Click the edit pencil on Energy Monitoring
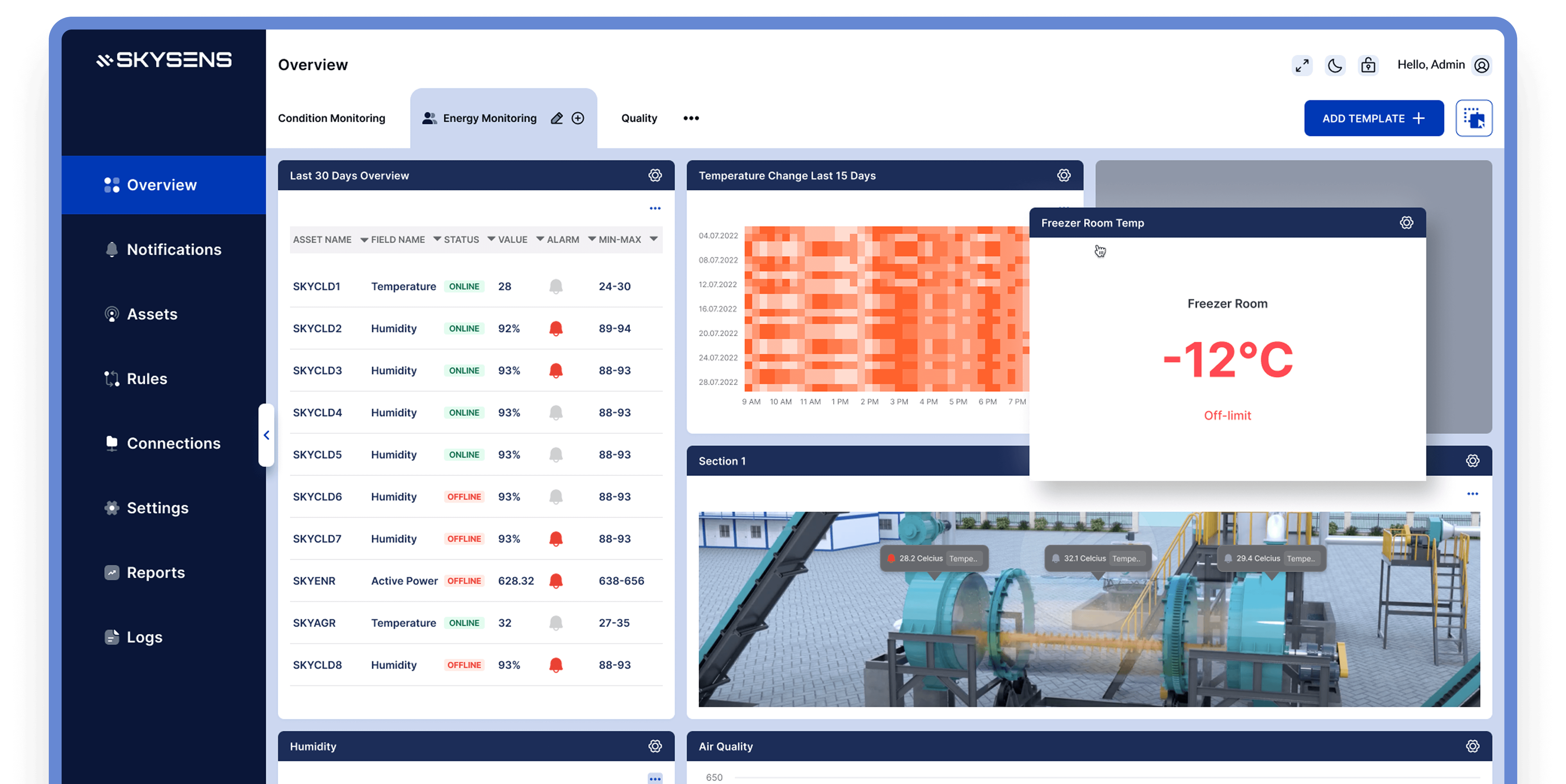The height and width of the screenshot is (784, 1566). [556, 118]
